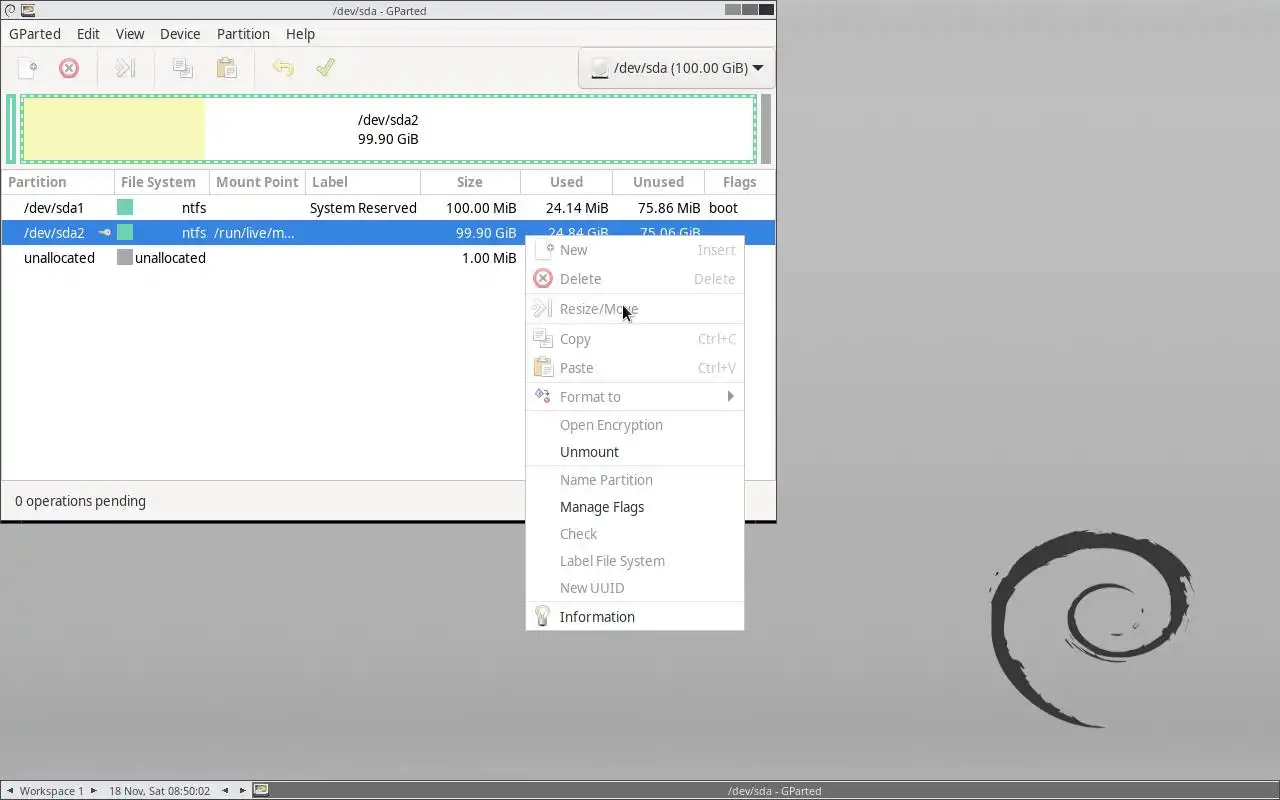Choose Manage Flags in the context menu
This screenshot has width=1280, height=800.
pyautogui.click(x=635, y=507)
